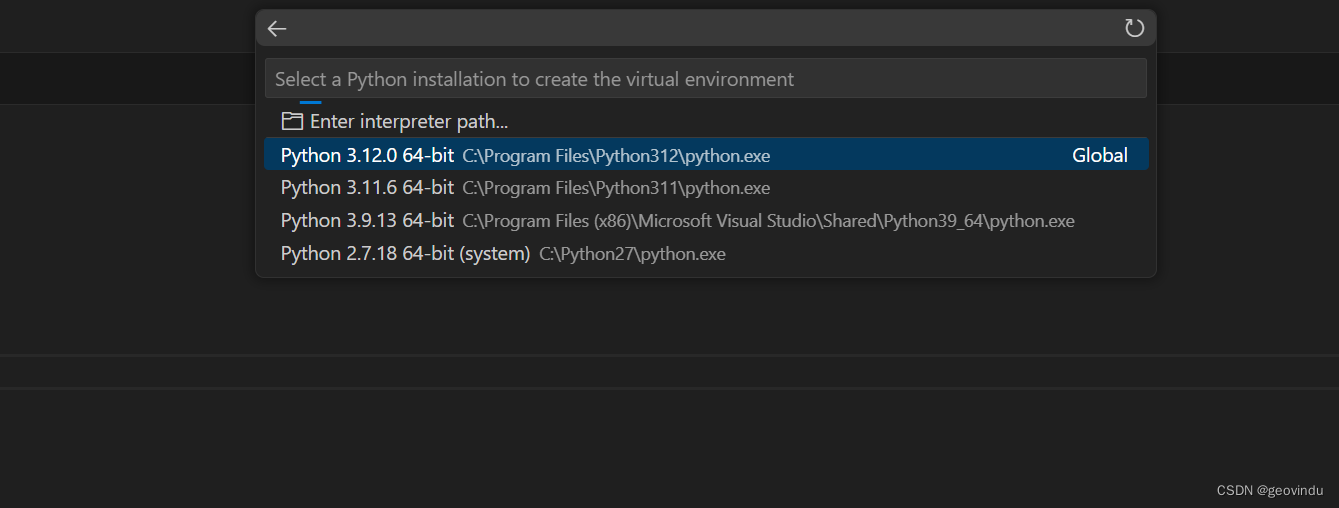Click the folder icon beside Enter interpreter path

click(x=292, y=122)
